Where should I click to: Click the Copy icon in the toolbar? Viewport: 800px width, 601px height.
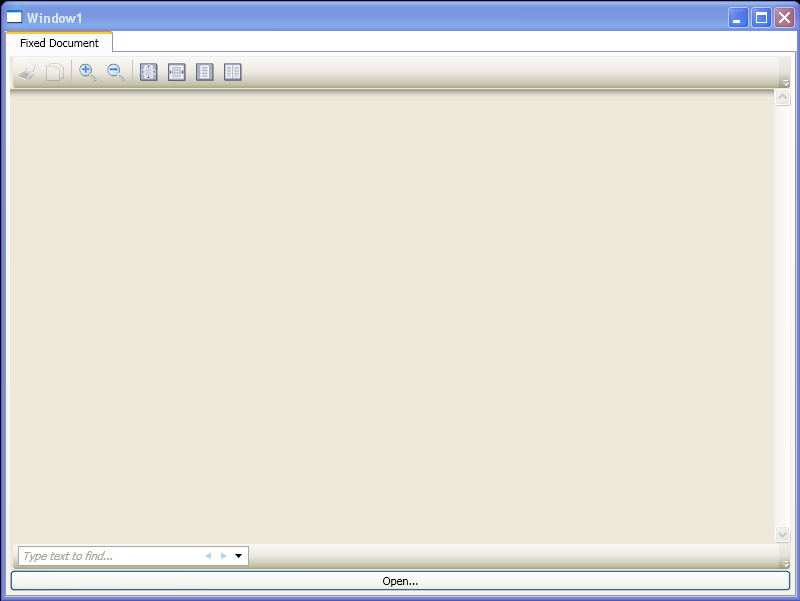(x=55, y=72)
